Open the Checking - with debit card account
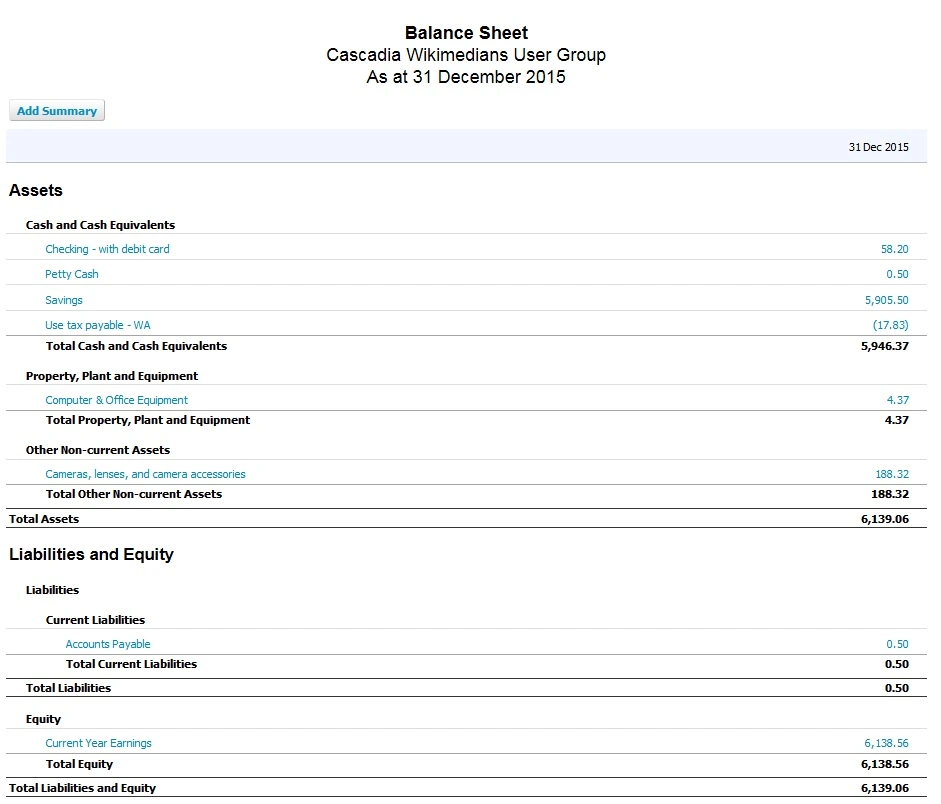Image resolution: width=941 pixels, height=804 pixels. coord(107,249)
